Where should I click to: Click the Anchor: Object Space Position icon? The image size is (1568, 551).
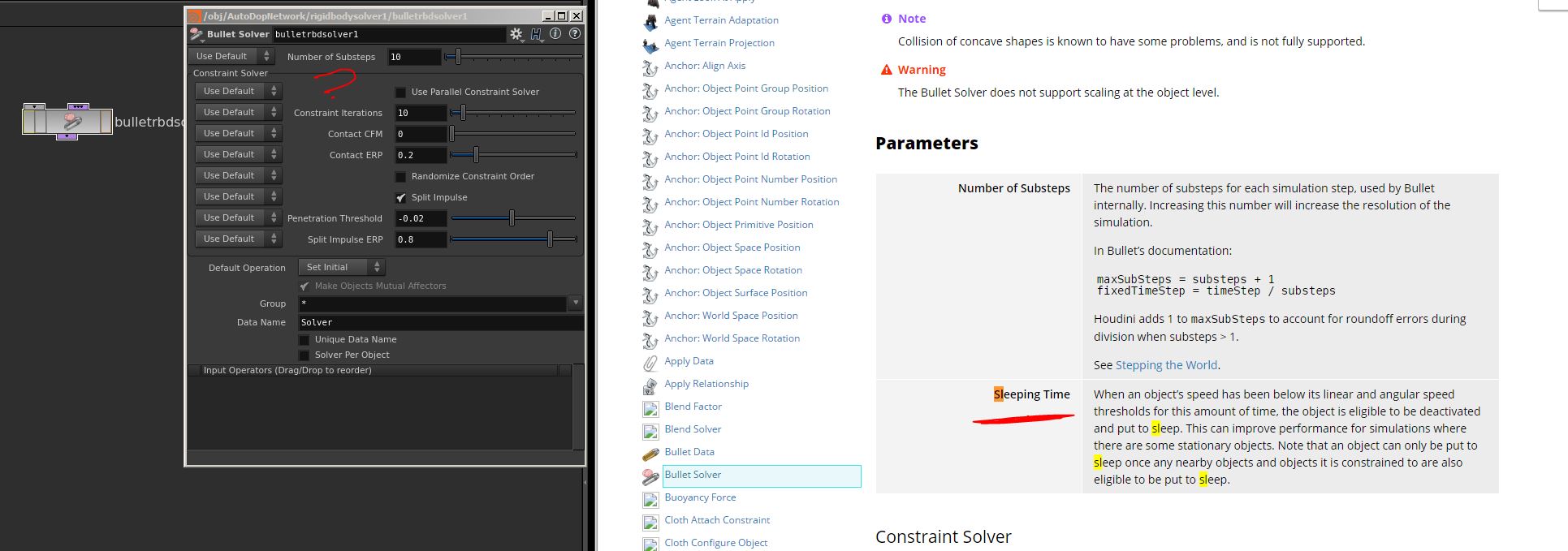pos(650,248)
